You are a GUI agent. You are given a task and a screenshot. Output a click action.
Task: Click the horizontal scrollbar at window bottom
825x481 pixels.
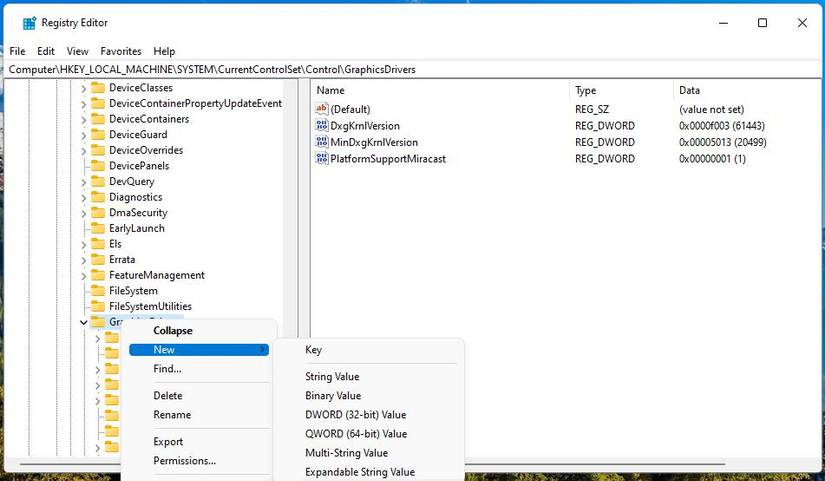pos(374,464)
